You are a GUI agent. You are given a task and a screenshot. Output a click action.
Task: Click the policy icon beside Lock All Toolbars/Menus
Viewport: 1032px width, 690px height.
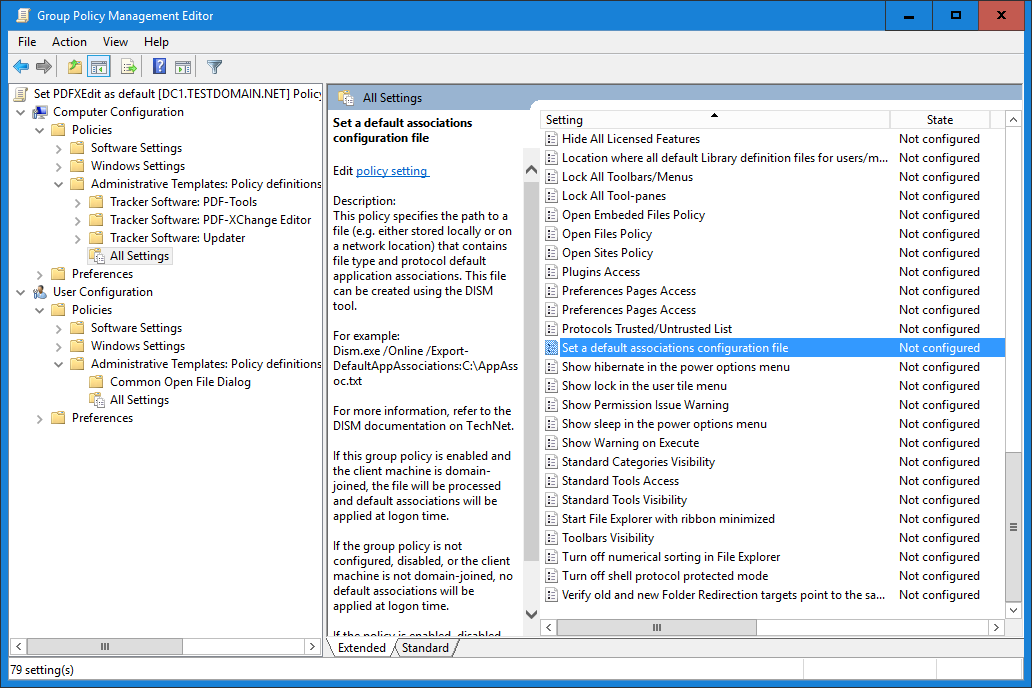coord(552,177)
